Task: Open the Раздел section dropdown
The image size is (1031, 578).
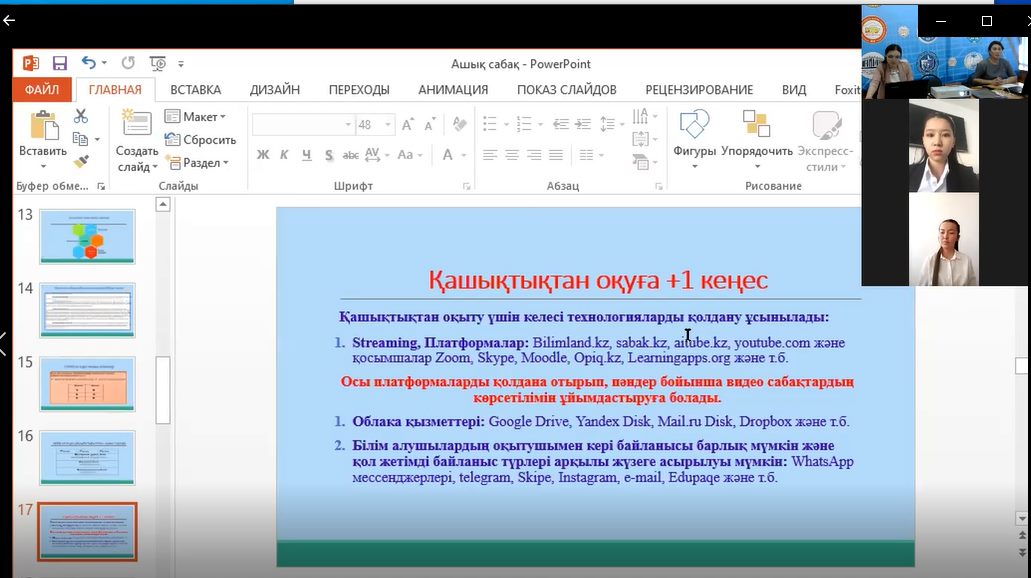Action: tap(198, 163)
